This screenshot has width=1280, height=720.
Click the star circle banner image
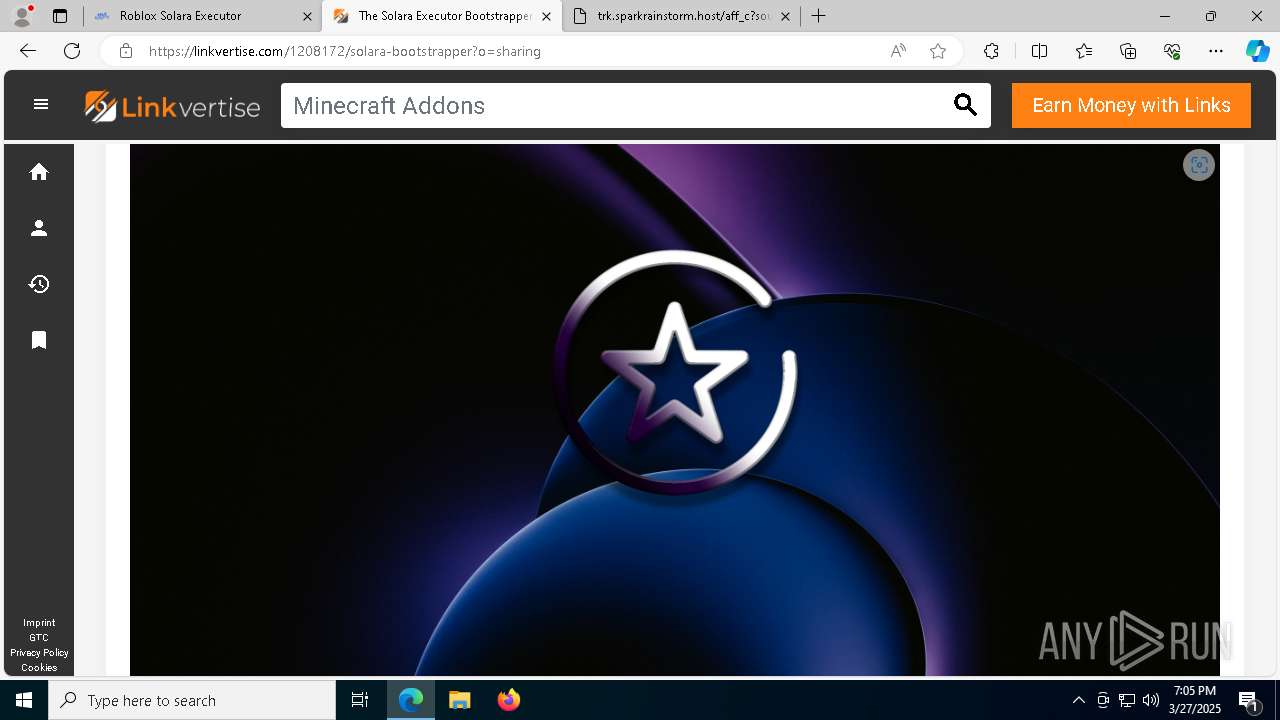675,410
